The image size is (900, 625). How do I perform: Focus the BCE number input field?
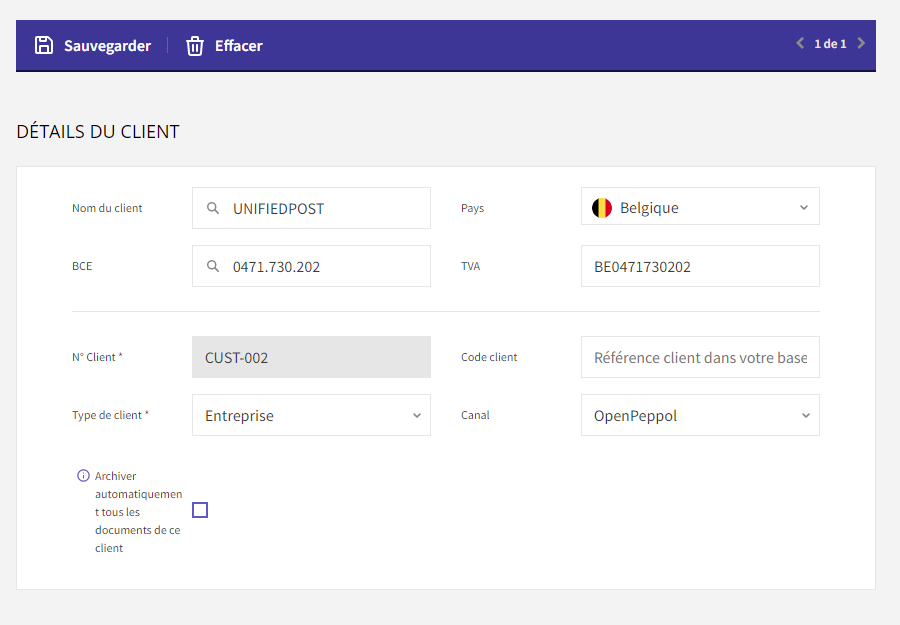pos(311,266)
